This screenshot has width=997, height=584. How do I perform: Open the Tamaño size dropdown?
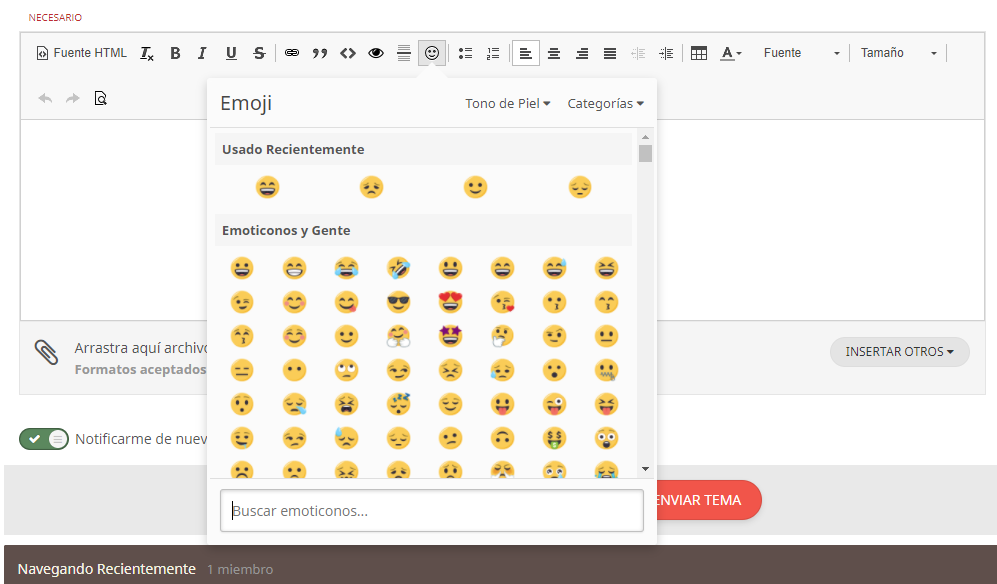click(x=897, y=53)
